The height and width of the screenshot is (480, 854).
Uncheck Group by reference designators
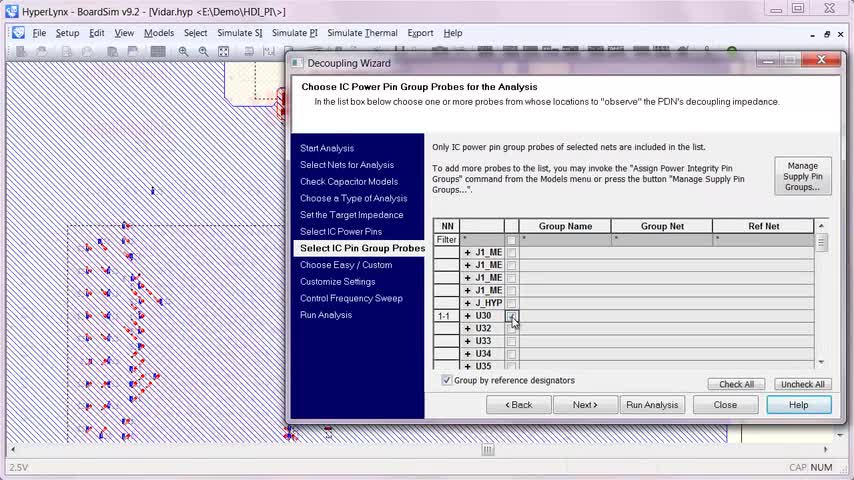pos(447,380)
